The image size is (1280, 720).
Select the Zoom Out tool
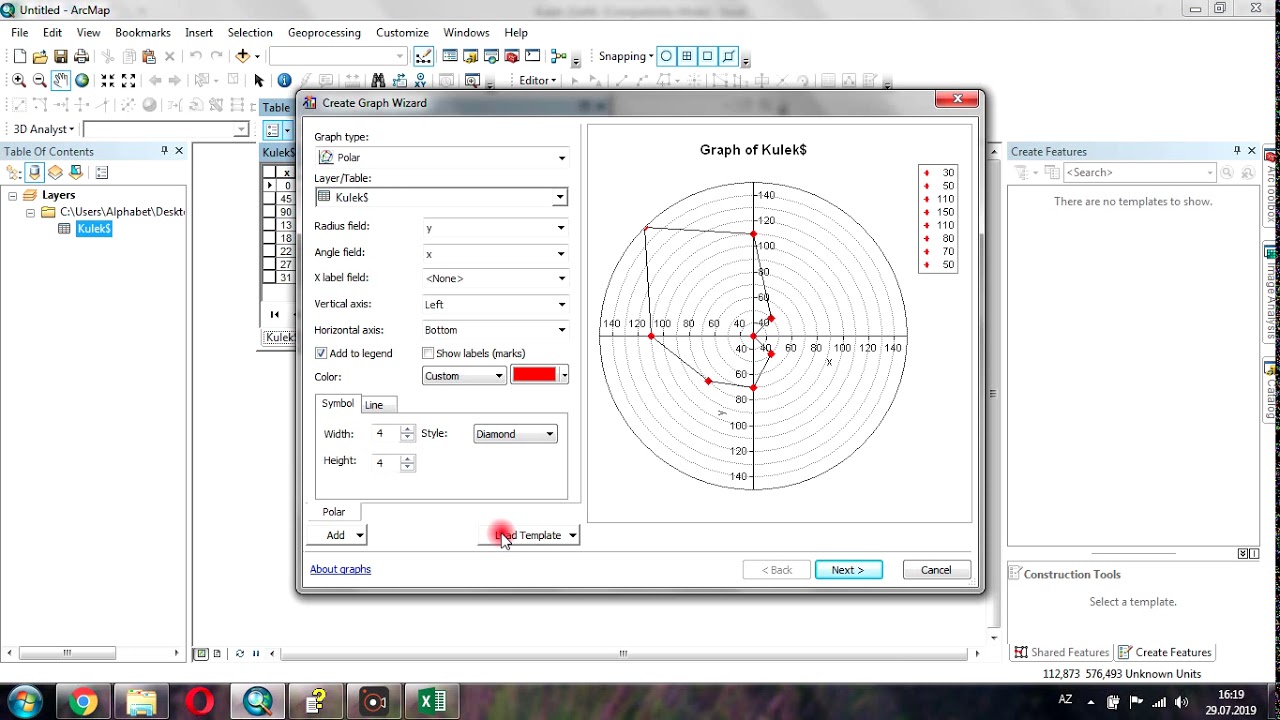39,80
